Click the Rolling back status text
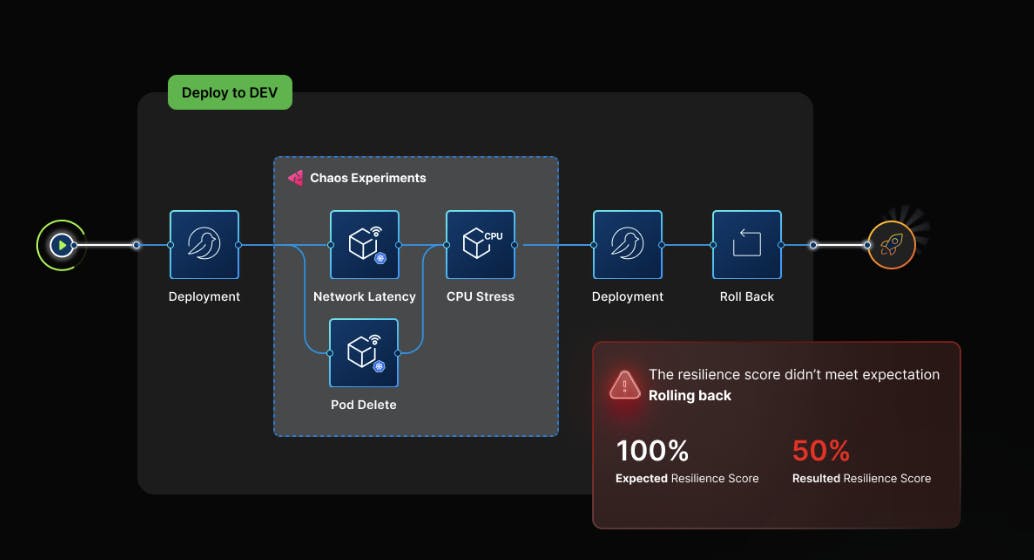This screenshot has height=560, width=1034. tap(690, 396)
